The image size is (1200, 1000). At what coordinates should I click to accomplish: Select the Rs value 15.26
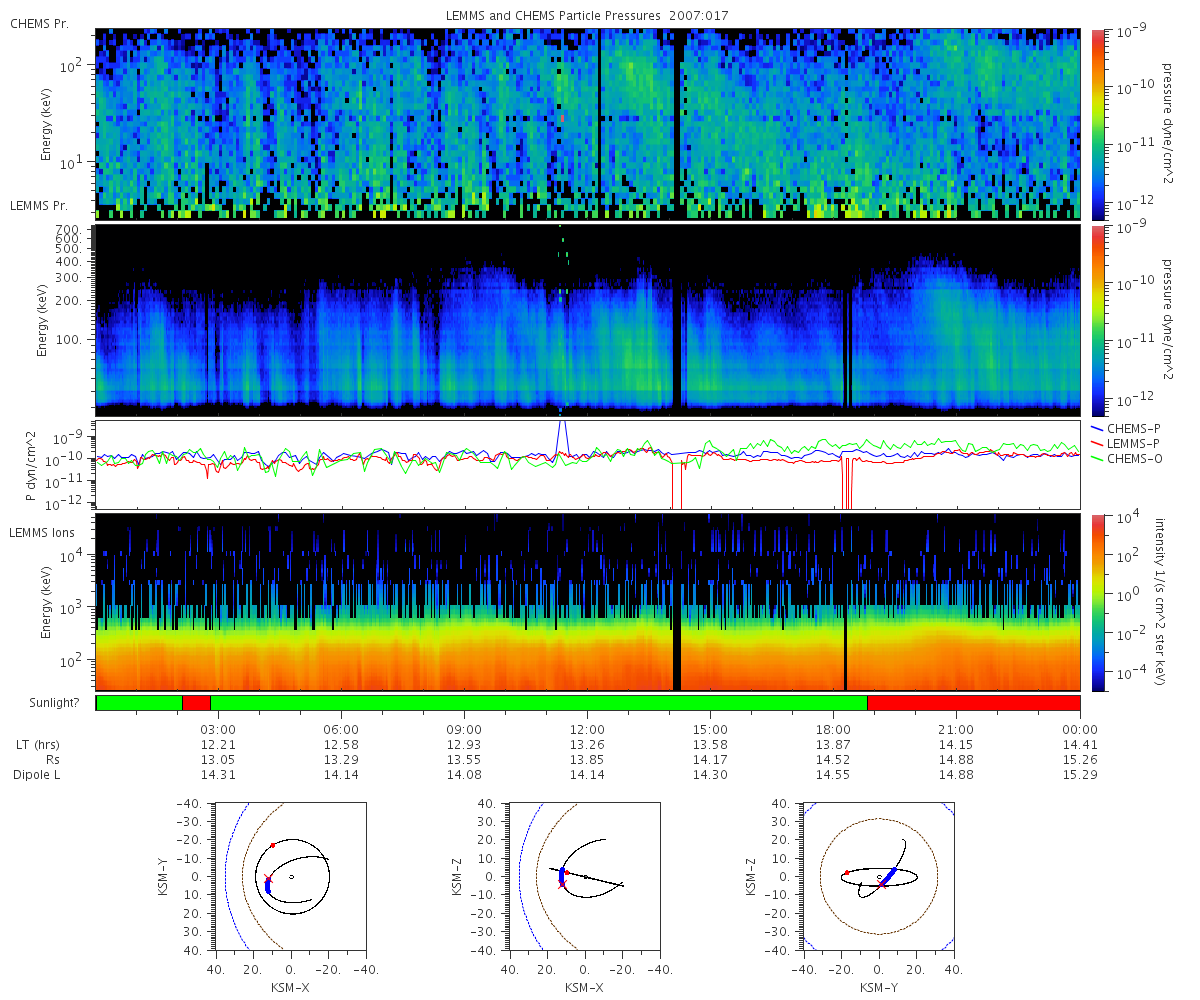[x=1080, y=759]
